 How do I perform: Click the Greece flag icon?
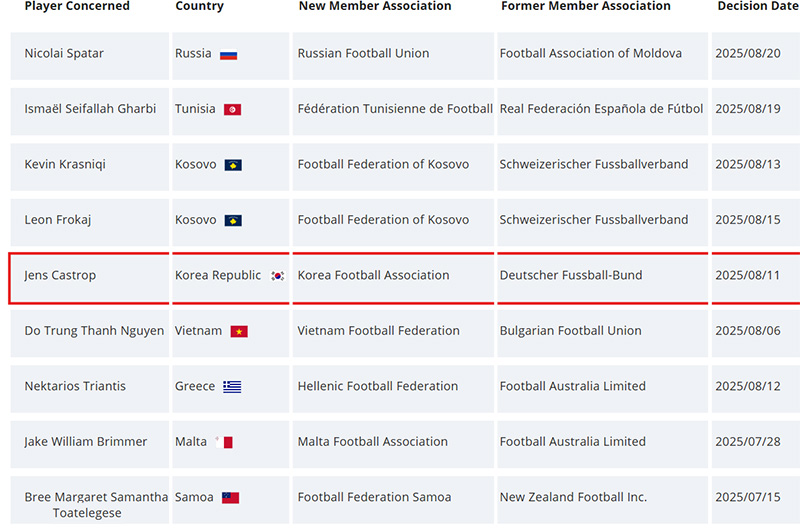coord(232,387)
